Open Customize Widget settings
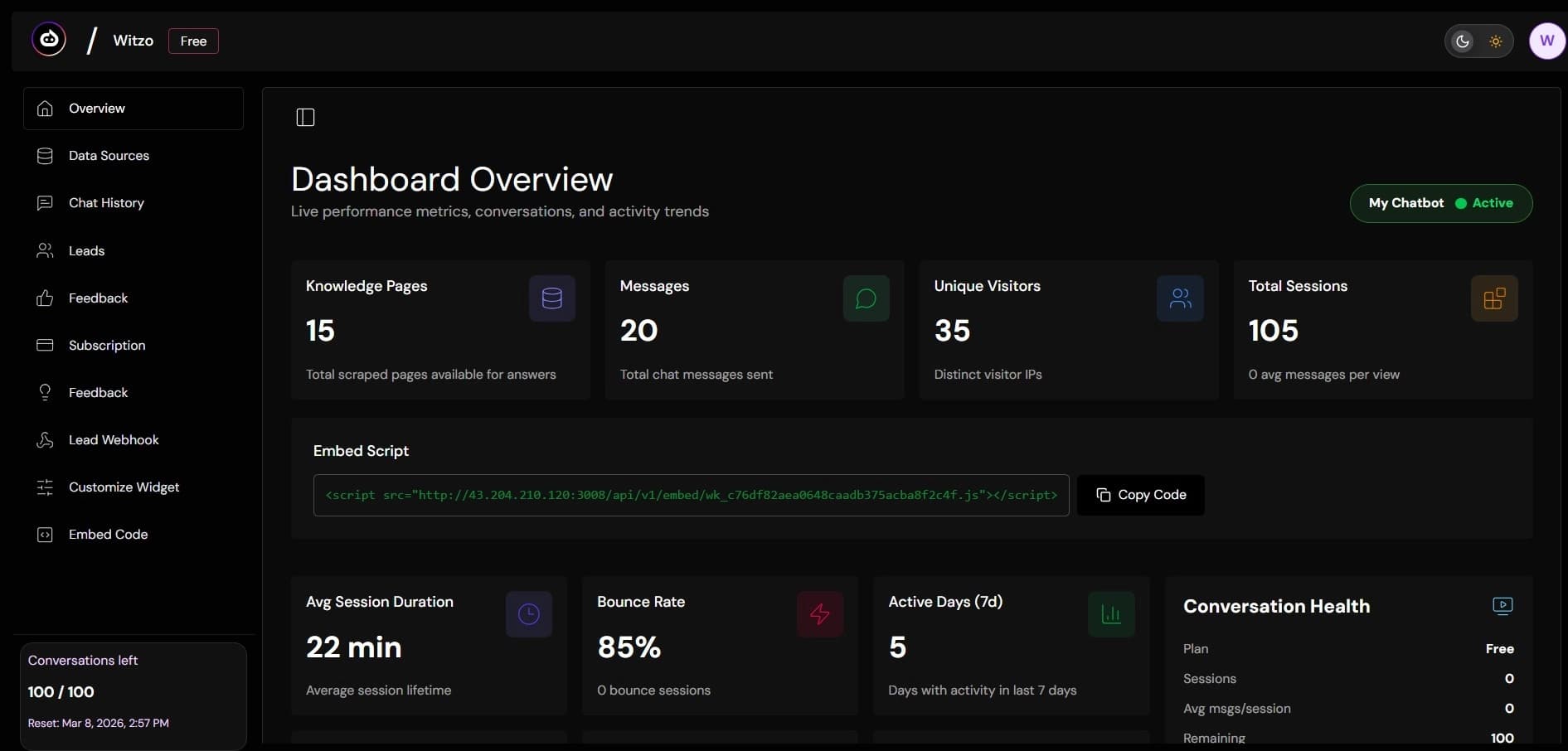 (x=124, y=487)
